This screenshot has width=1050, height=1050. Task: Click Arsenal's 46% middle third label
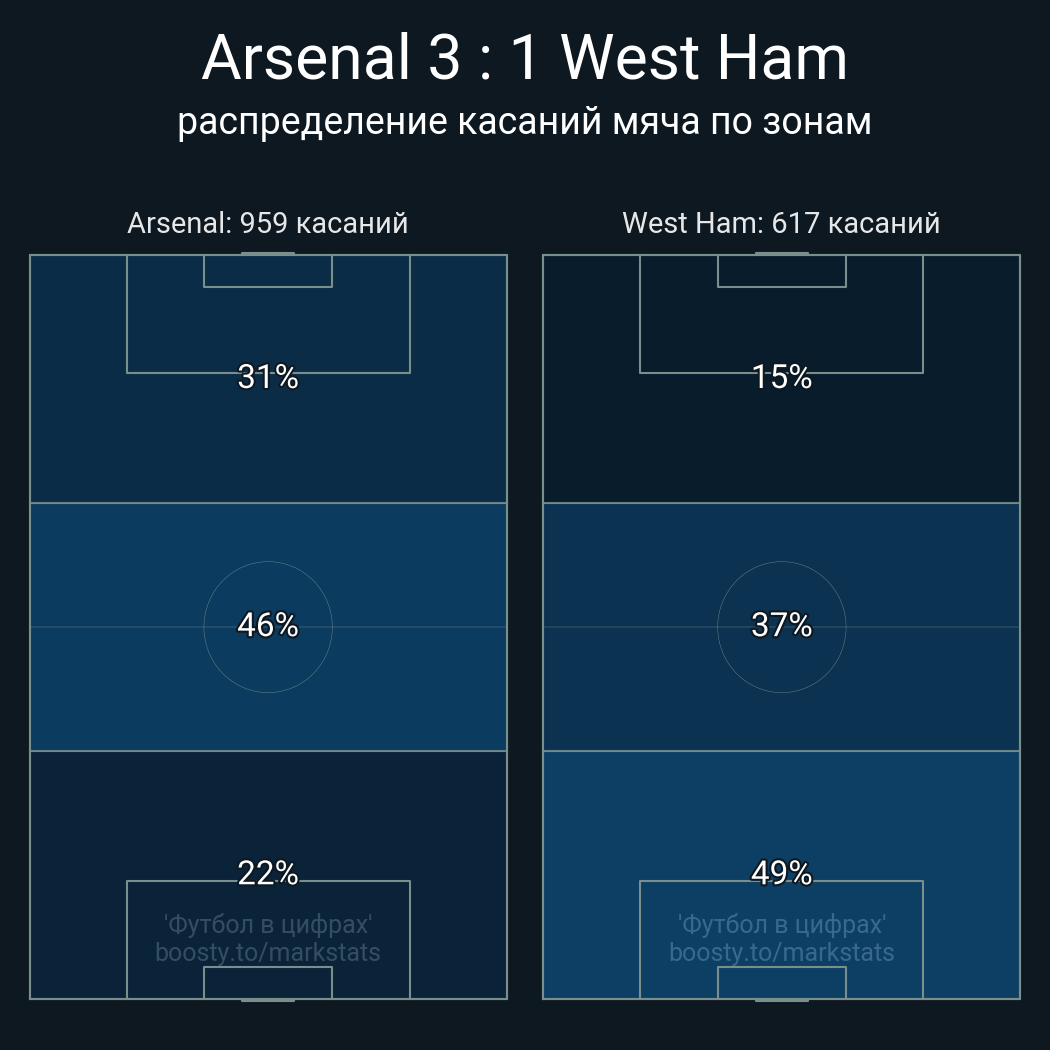click(x=268, y=625)
